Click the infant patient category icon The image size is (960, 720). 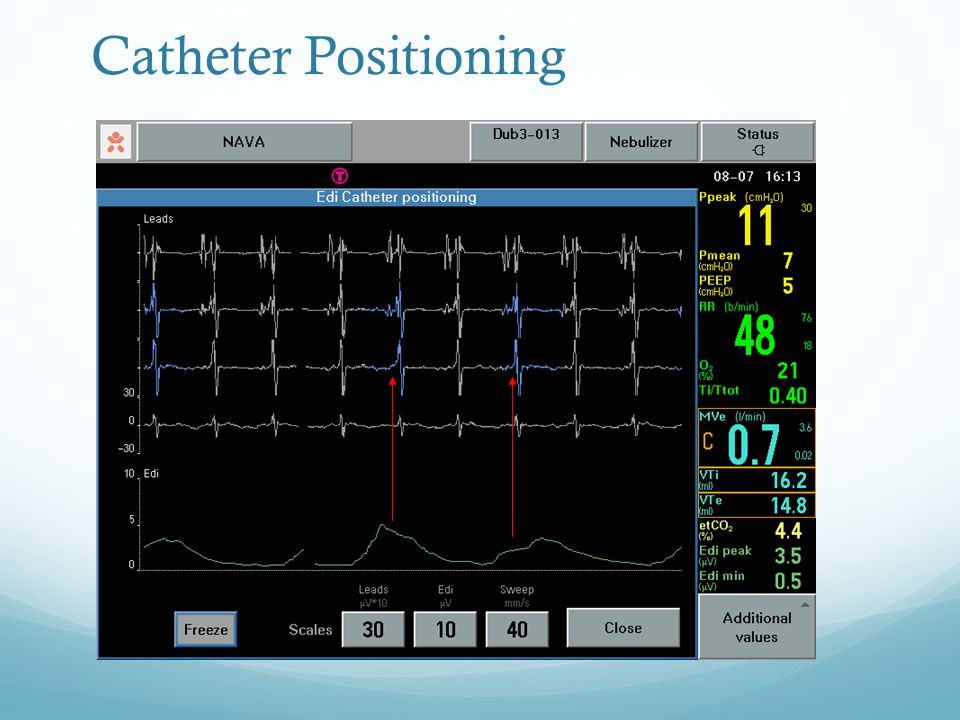[x=116, y=141]
